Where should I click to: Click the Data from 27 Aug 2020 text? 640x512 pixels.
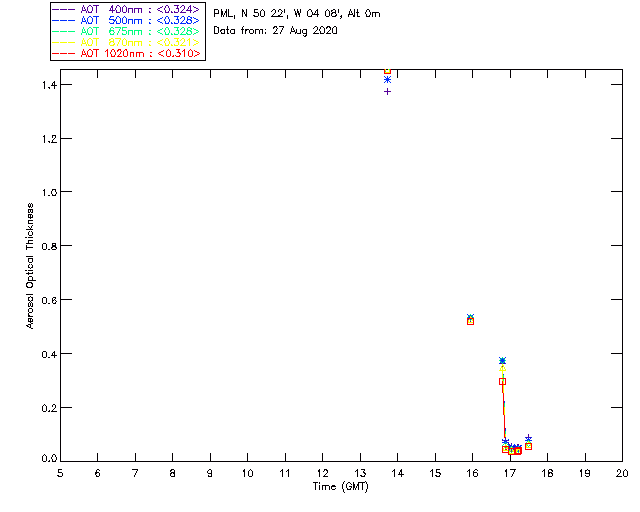coord(275,31)
